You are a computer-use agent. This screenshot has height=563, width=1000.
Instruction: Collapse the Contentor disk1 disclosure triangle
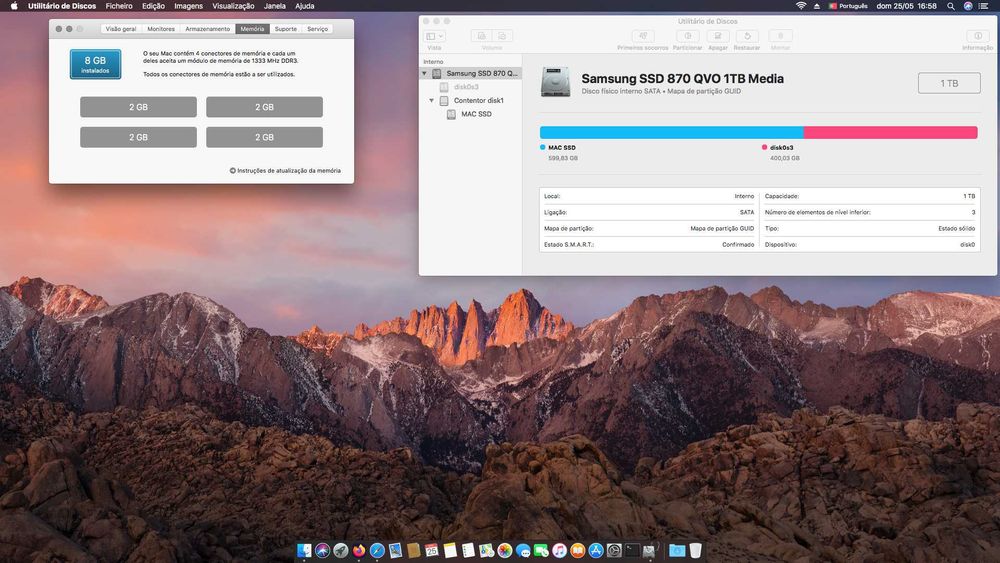432,101
